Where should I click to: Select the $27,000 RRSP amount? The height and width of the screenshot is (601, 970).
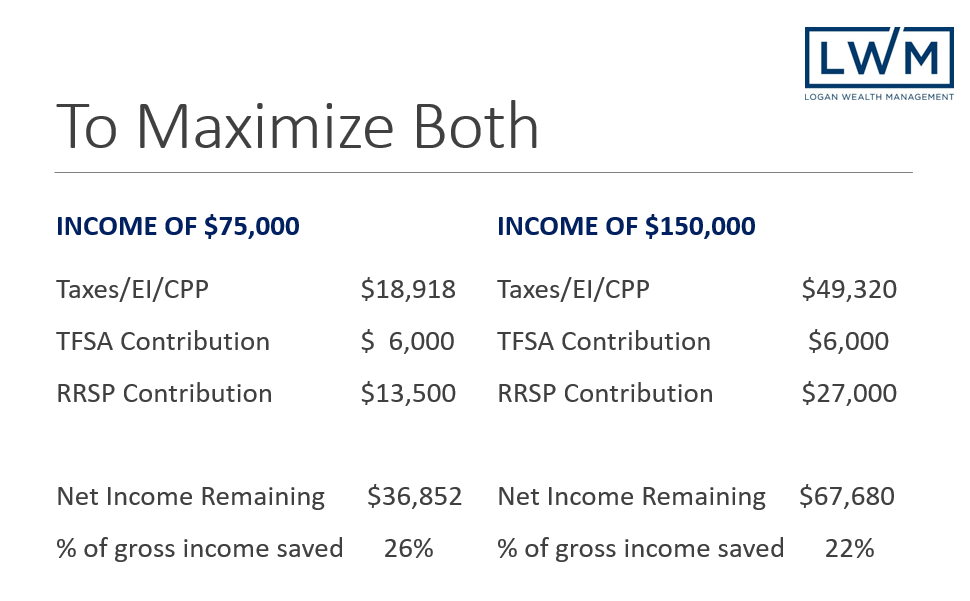coord(849,393)
